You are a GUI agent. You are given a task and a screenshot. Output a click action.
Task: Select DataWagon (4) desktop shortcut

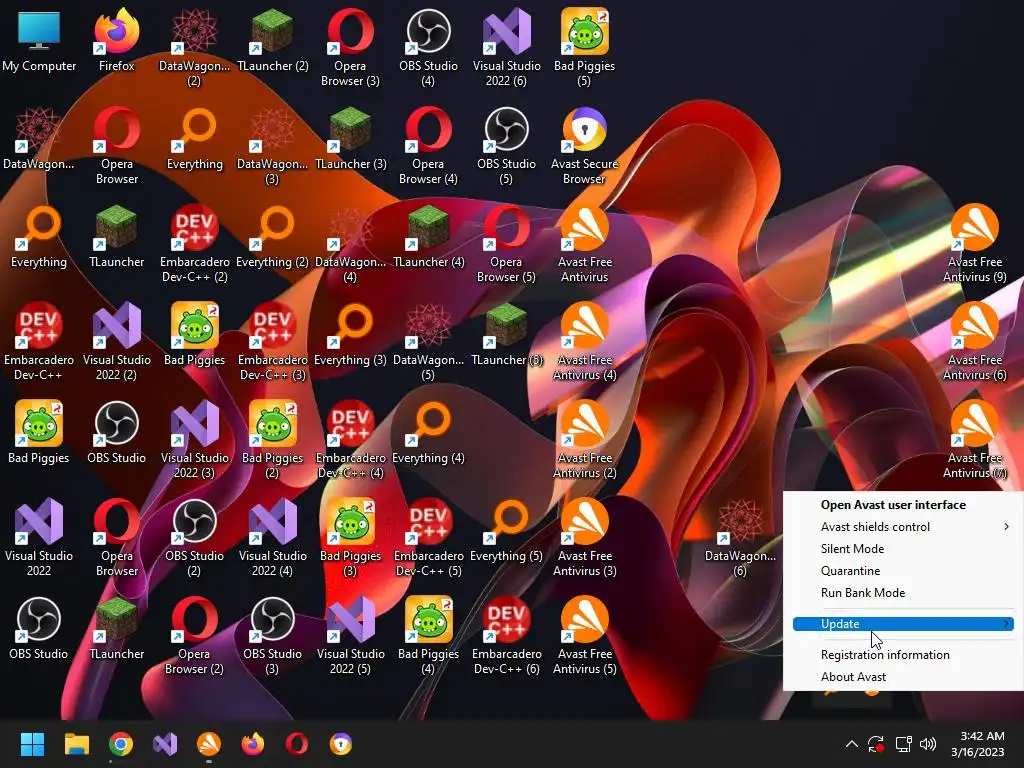click(350, 245)
